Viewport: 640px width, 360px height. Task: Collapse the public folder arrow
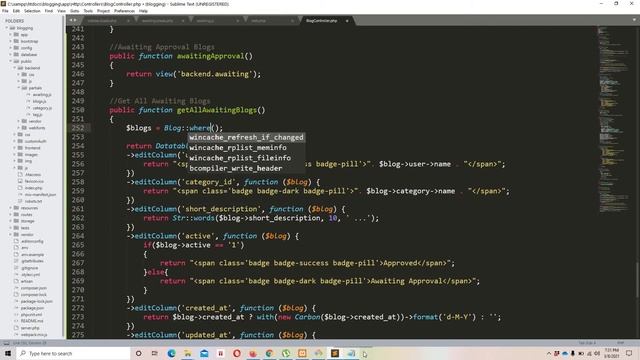pos(11,61)
